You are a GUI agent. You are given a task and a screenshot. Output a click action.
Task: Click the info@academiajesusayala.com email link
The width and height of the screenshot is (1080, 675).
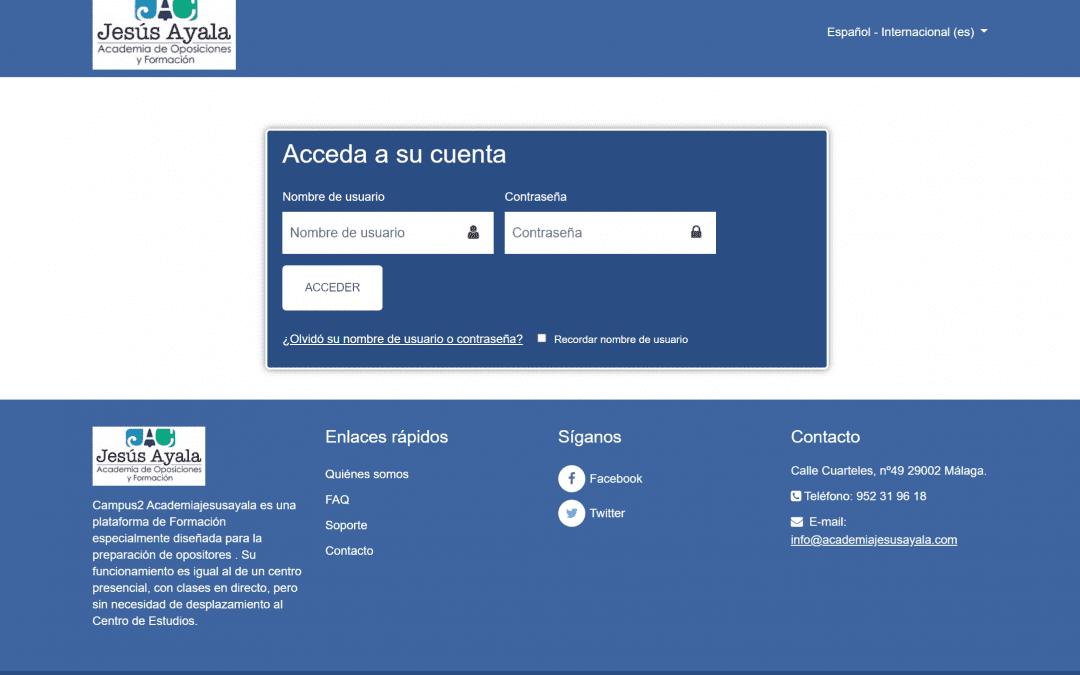(x=873, y=539)
